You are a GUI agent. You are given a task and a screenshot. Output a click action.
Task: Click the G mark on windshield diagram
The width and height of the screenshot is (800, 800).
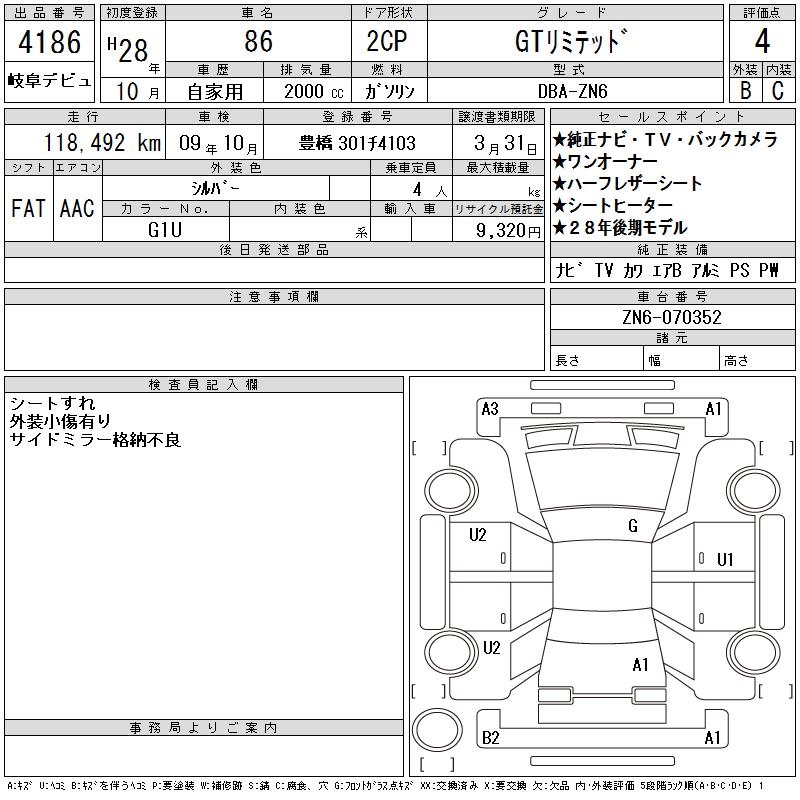click(x=633, y=526)
